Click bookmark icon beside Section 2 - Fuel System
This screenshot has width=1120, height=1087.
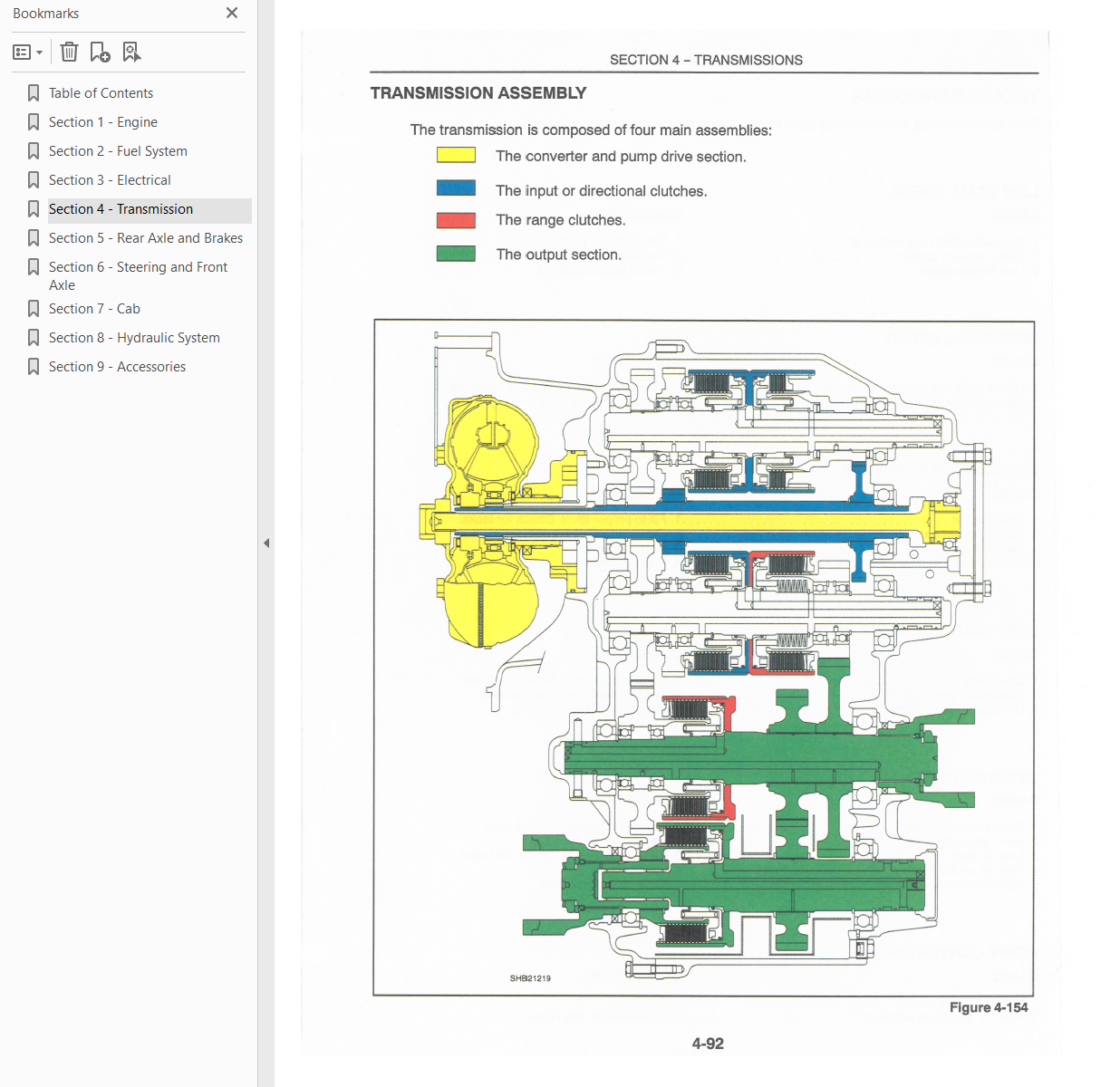[34, 151]
